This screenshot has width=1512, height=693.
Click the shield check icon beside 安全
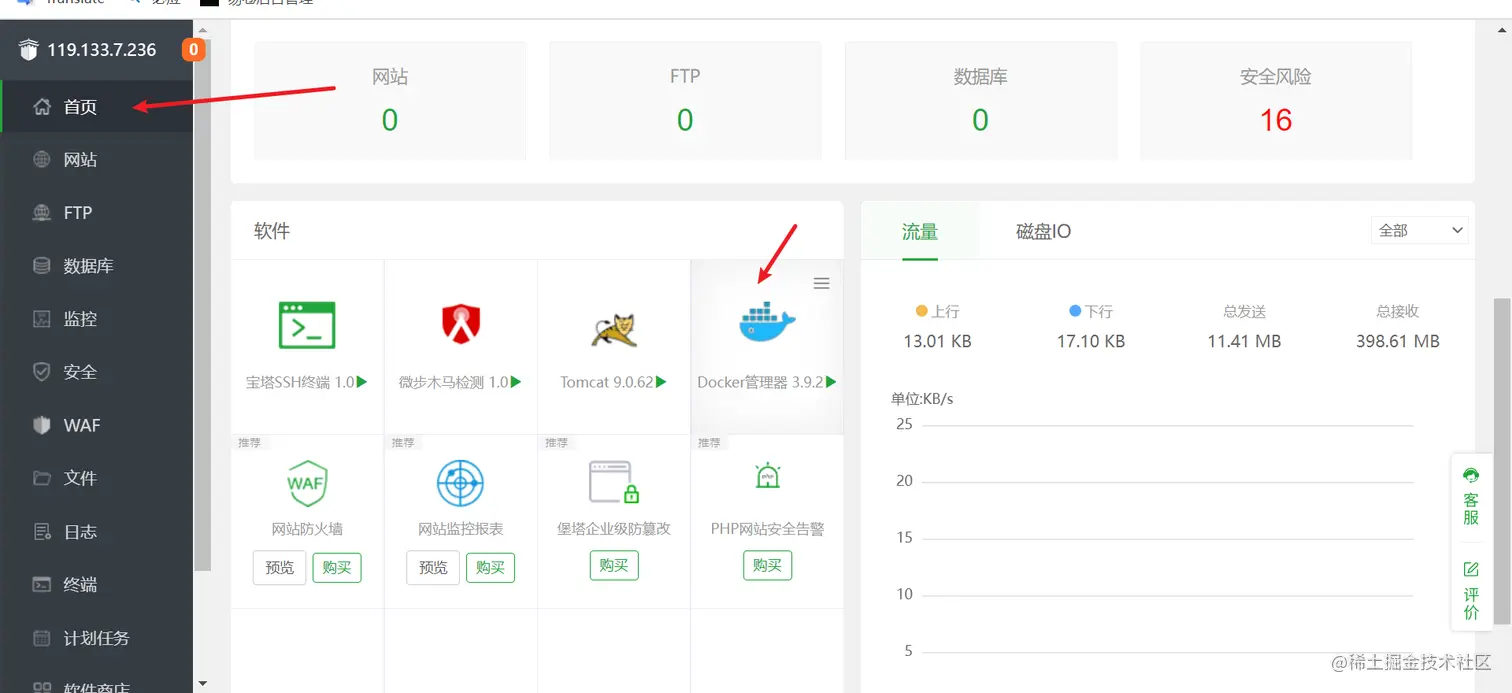[x=42, y=372]
